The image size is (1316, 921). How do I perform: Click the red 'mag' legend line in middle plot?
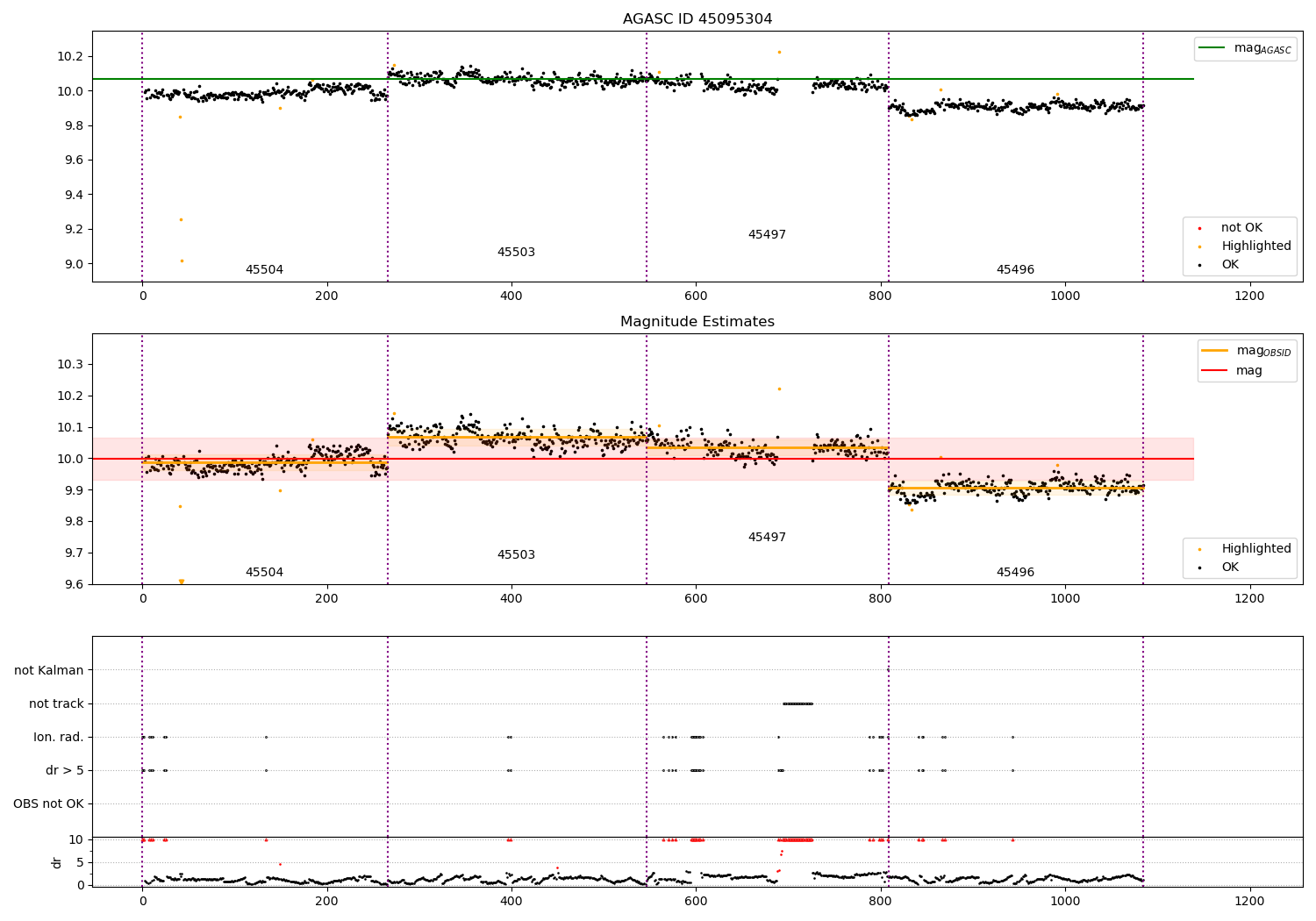(1215, 371)
